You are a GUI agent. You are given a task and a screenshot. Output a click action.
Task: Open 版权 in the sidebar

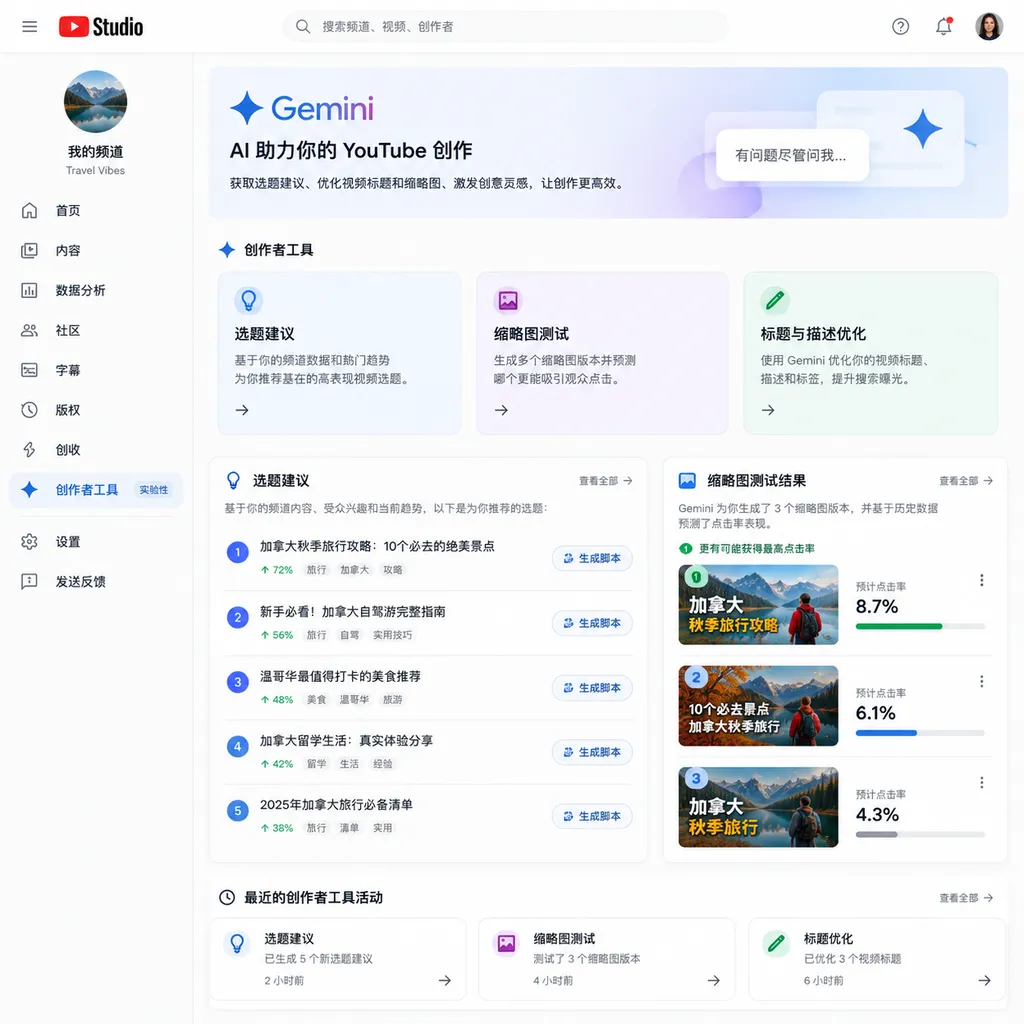coord(95,410)
